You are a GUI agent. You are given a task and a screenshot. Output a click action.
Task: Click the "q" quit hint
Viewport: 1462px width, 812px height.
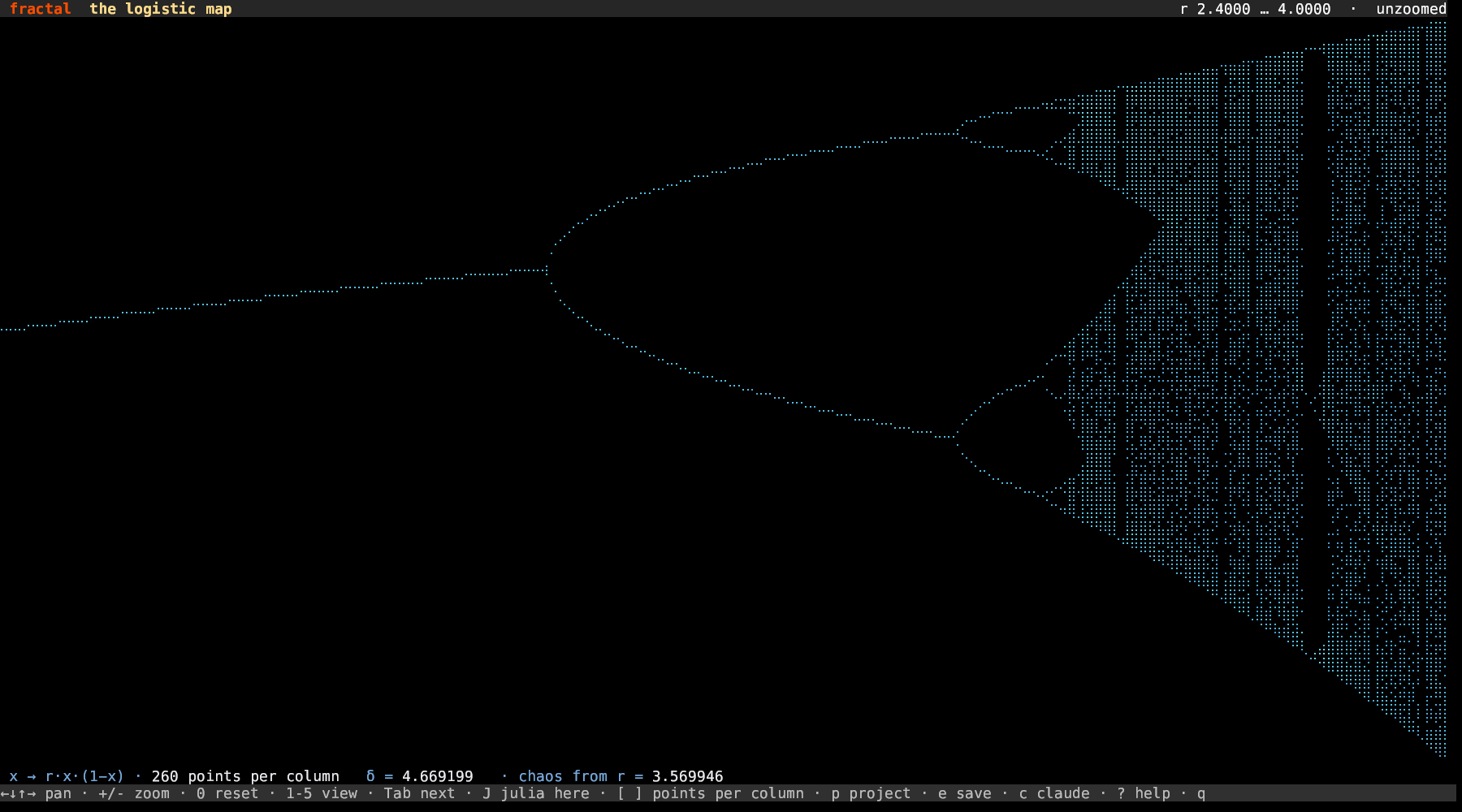tap(1201, 793)
